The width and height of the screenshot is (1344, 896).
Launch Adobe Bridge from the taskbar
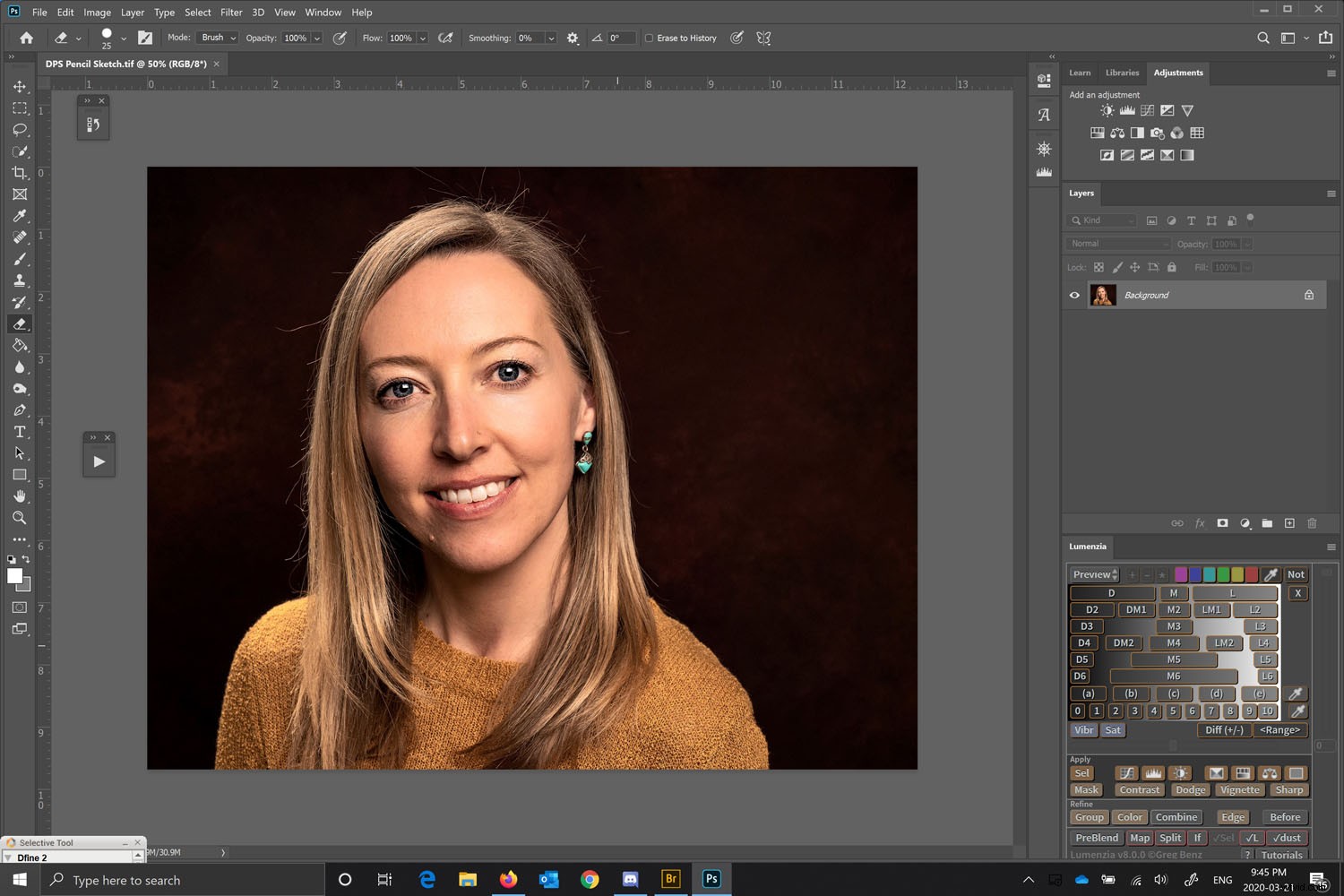point(670,879)
